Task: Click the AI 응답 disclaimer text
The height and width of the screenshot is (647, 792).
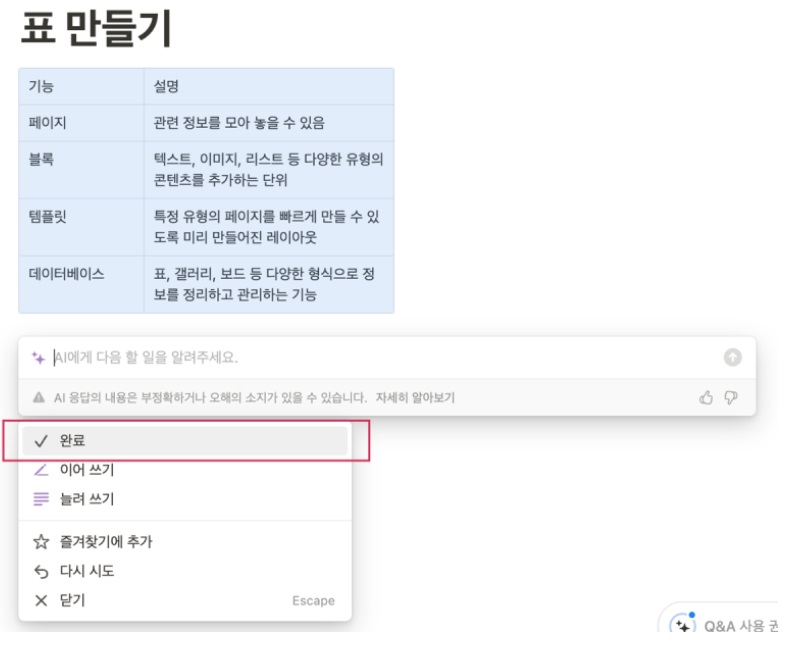Action: (x=210, y=398)
